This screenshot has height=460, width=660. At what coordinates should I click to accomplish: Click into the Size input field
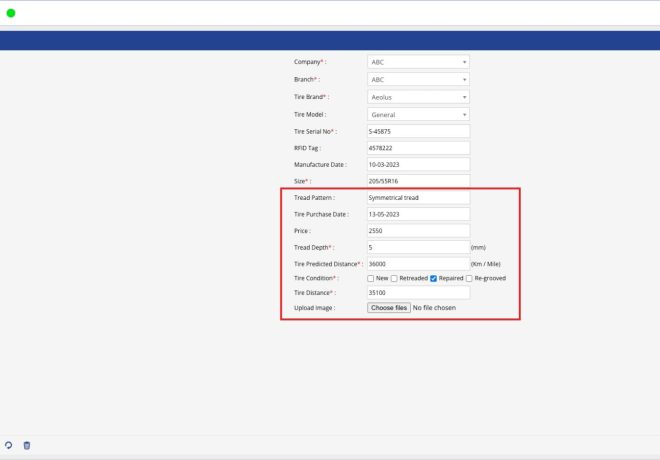coord(418,181)
